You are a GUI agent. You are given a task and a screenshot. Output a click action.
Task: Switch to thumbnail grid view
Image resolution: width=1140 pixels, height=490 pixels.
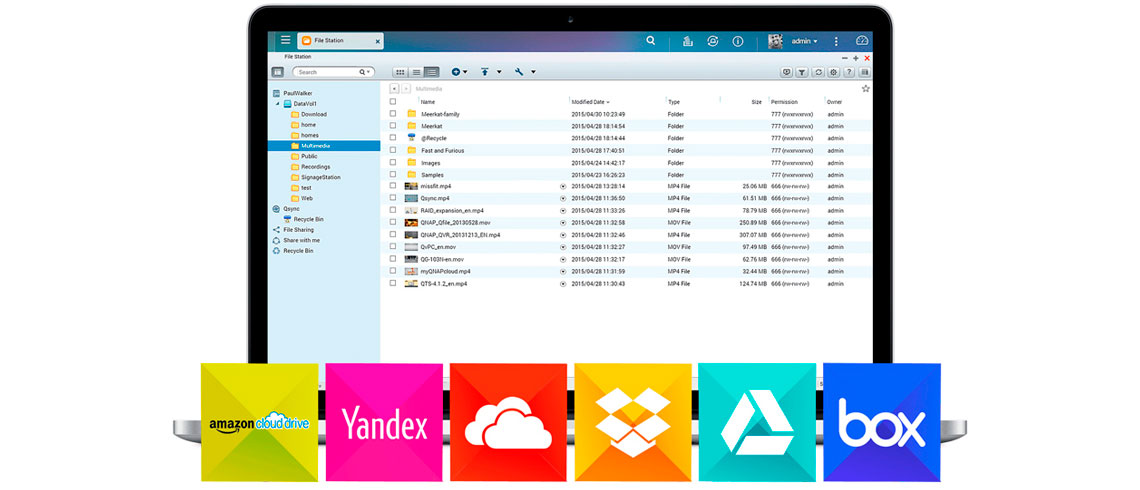click(x=401, y=72)
